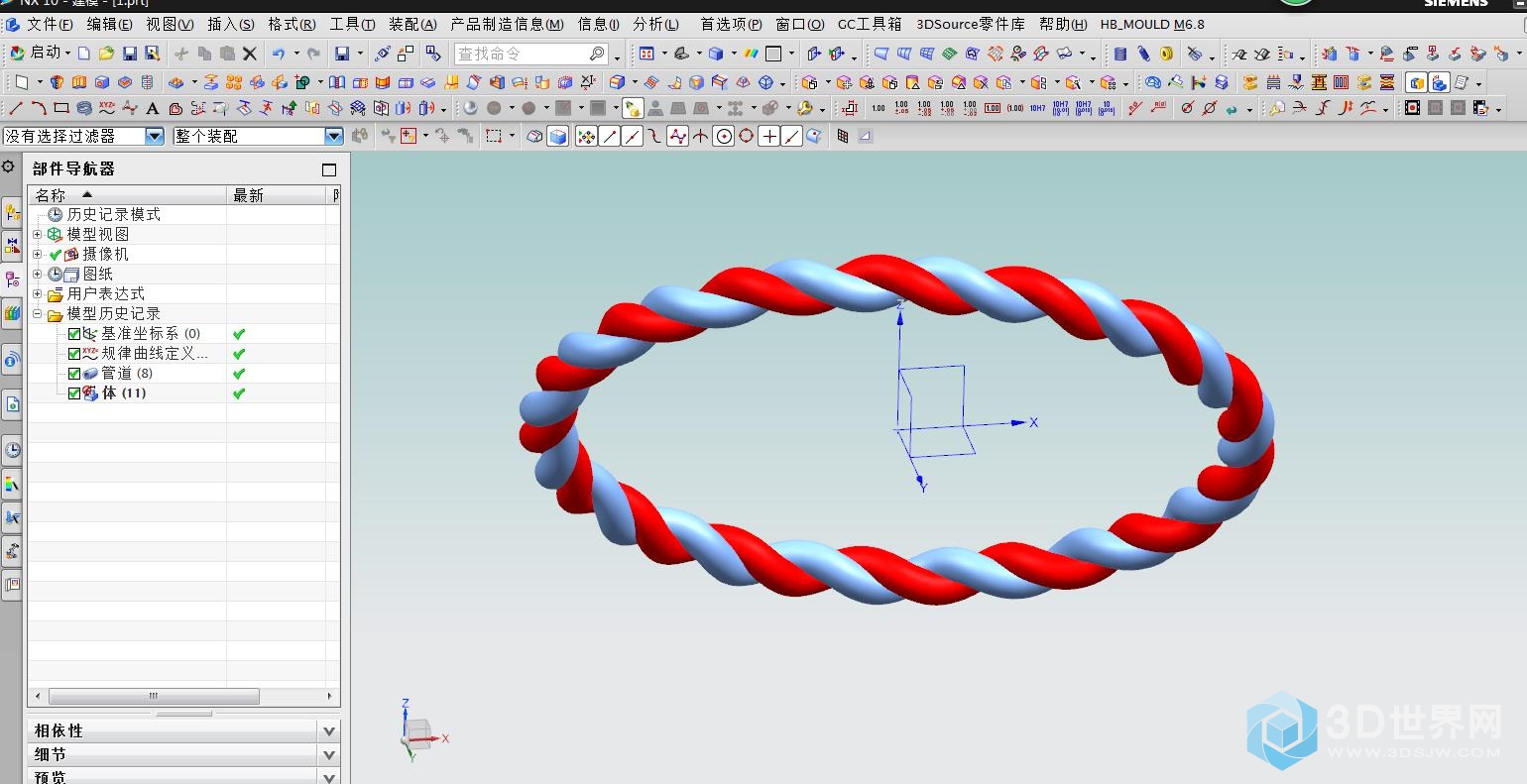Uncheck the 基准坐标系 (0) feature checkbox
The height and width of the screenshot is (784, 1527).
pos(73,334)
